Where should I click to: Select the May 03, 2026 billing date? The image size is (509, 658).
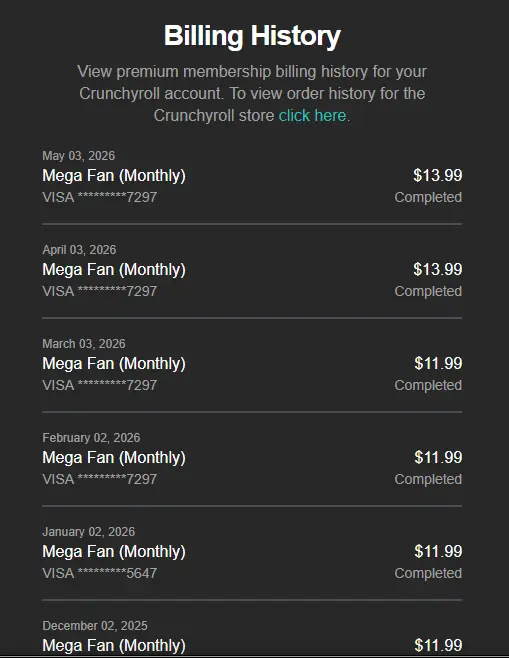pyautogui.click(x=78, y=156)
